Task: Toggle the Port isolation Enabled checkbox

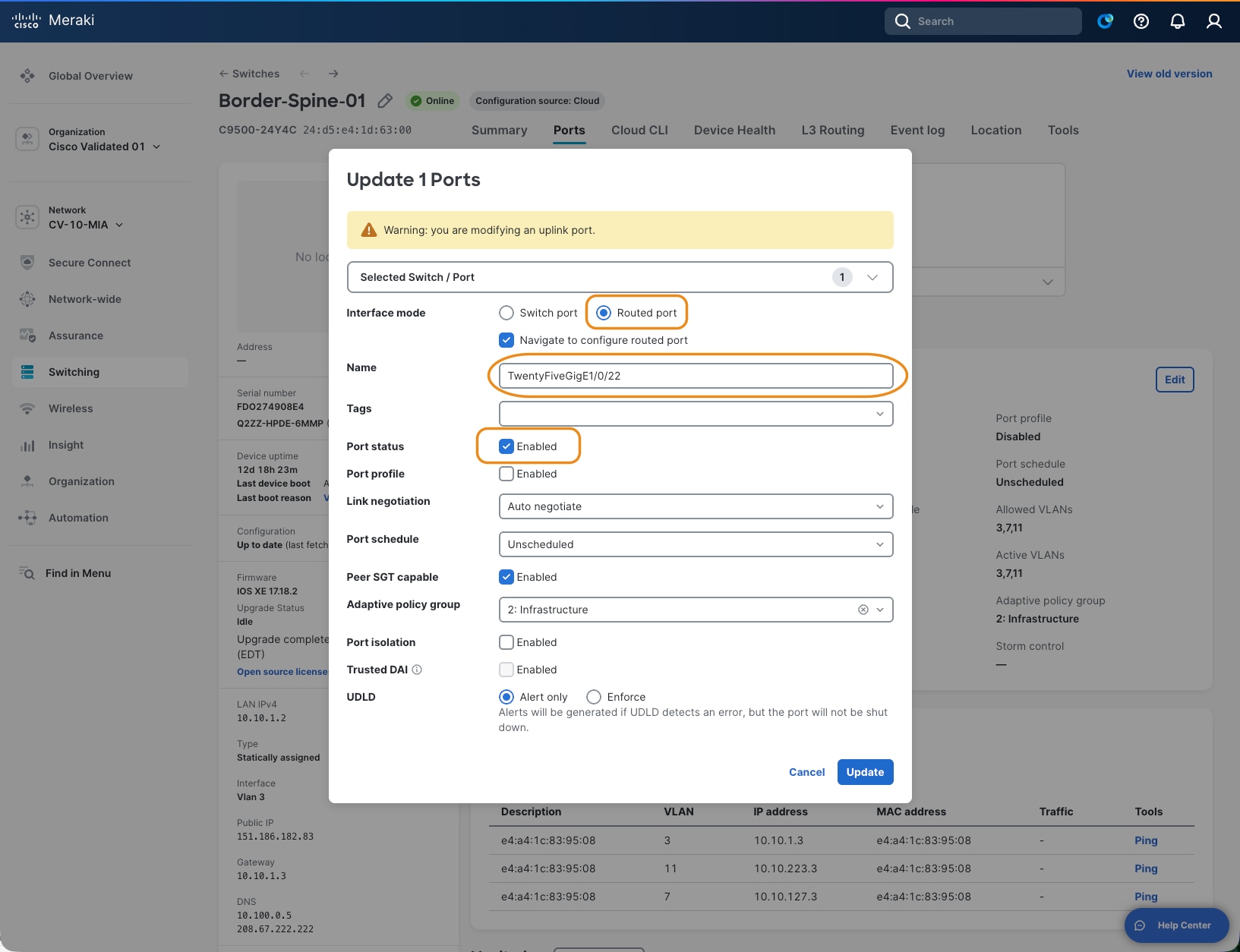Action: (x=506, y=642)
